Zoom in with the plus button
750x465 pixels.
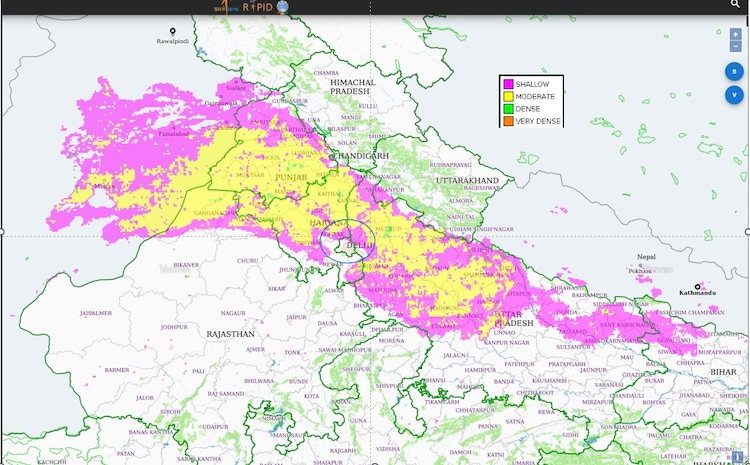pos(736,34)
